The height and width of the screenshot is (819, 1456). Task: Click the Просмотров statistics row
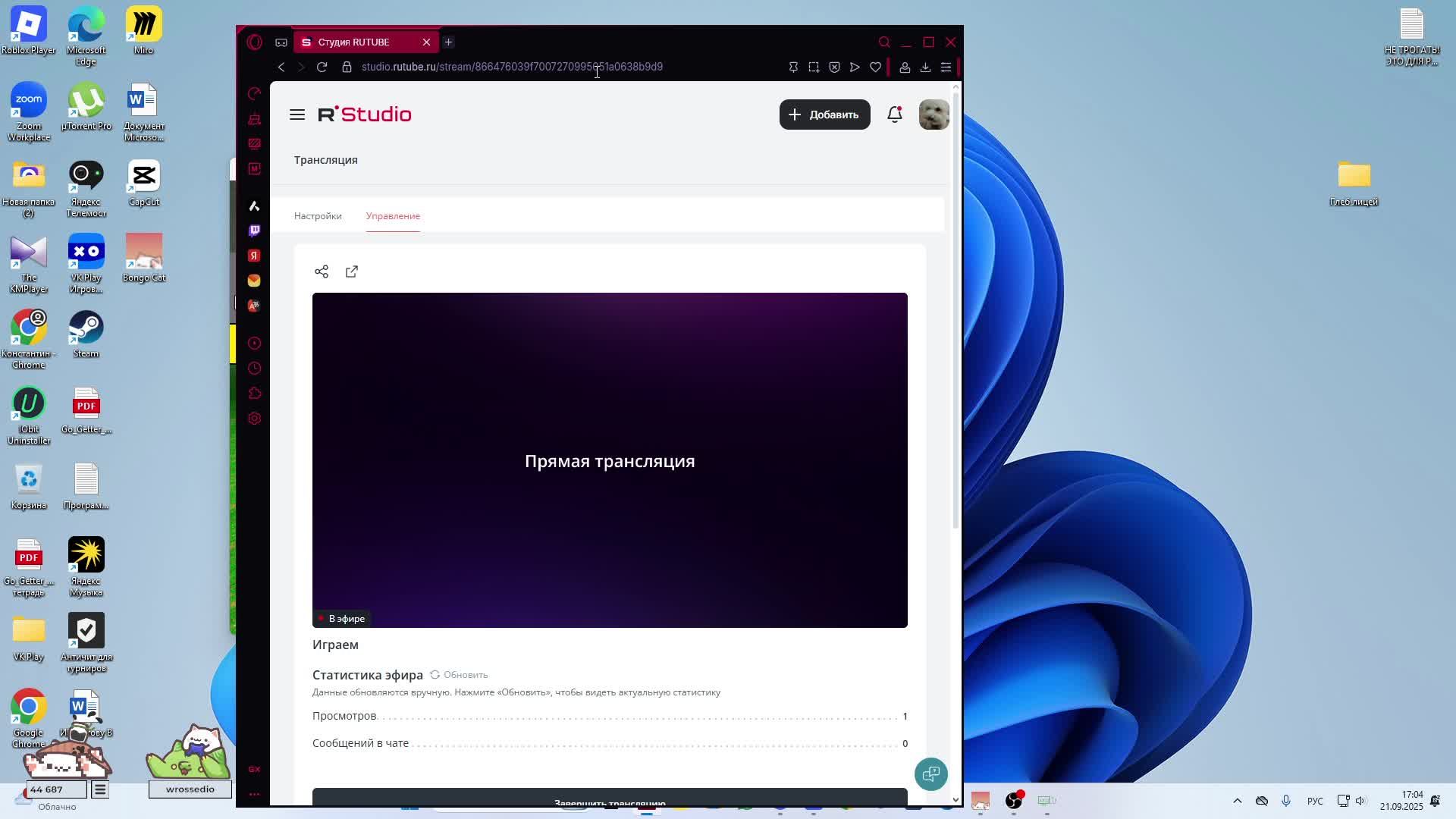click(x=610, y=716)
